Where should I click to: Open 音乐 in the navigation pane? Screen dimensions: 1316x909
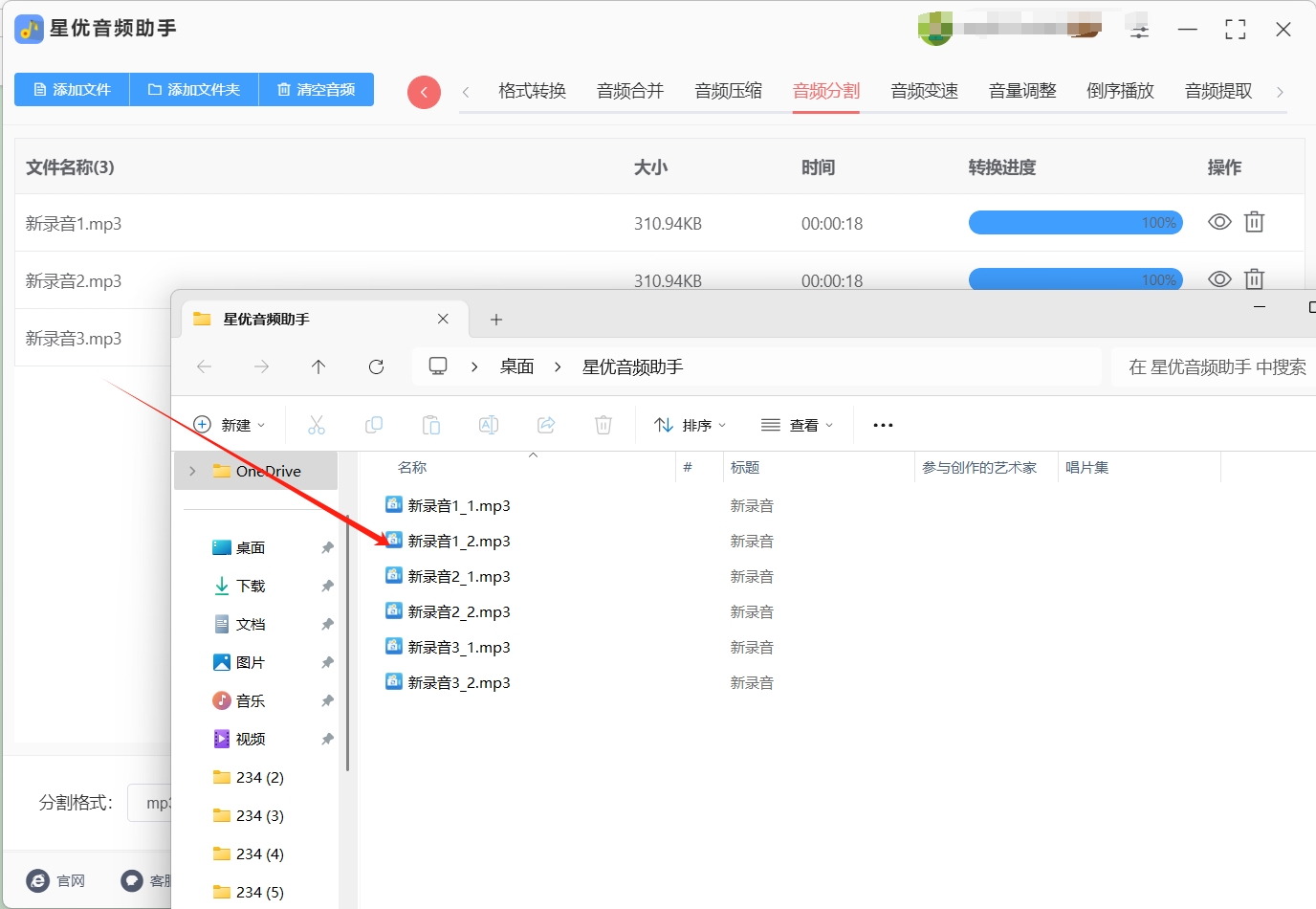click(x=239, y=700)
